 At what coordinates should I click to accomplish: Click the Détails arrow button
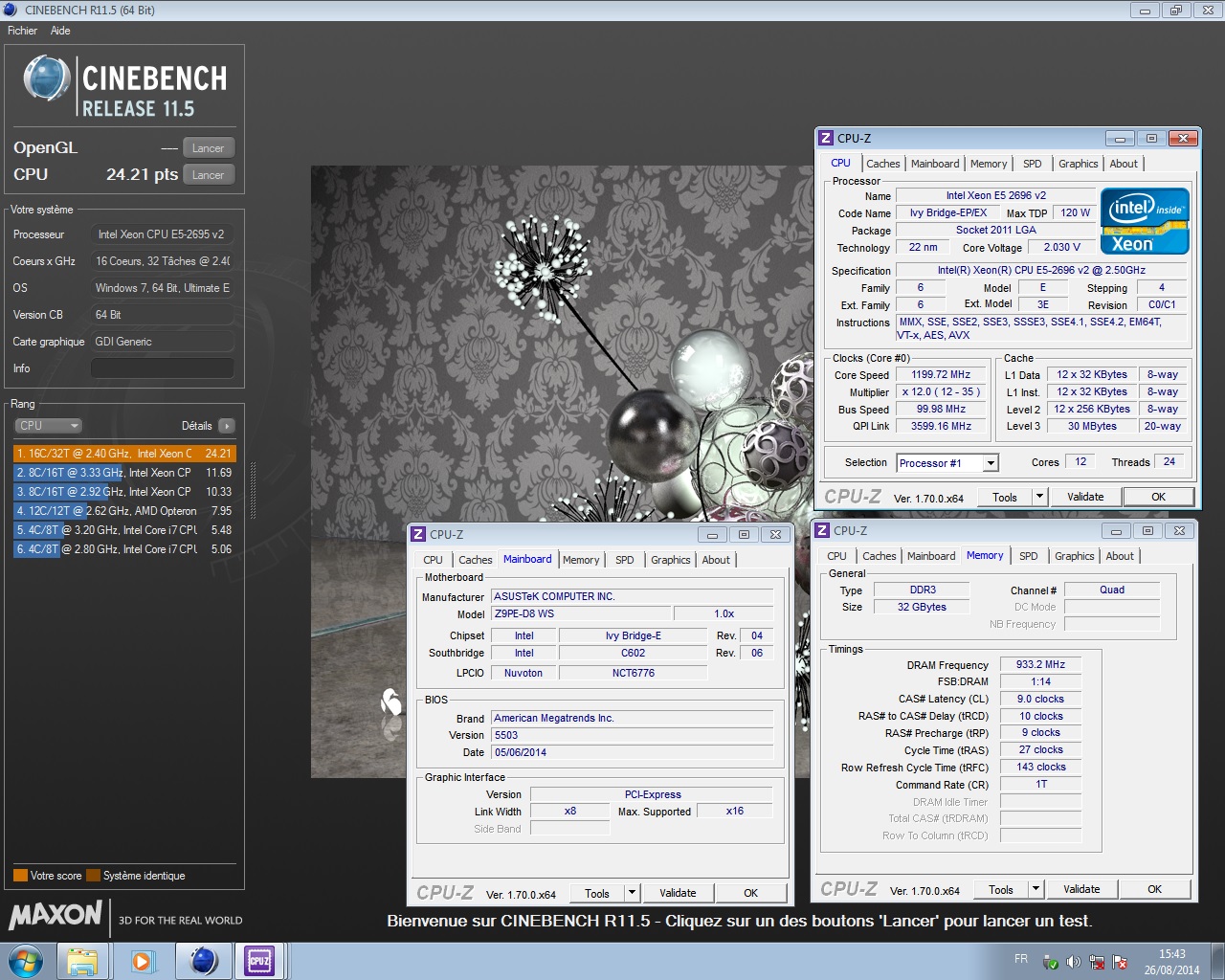click(x=226, y=426)
